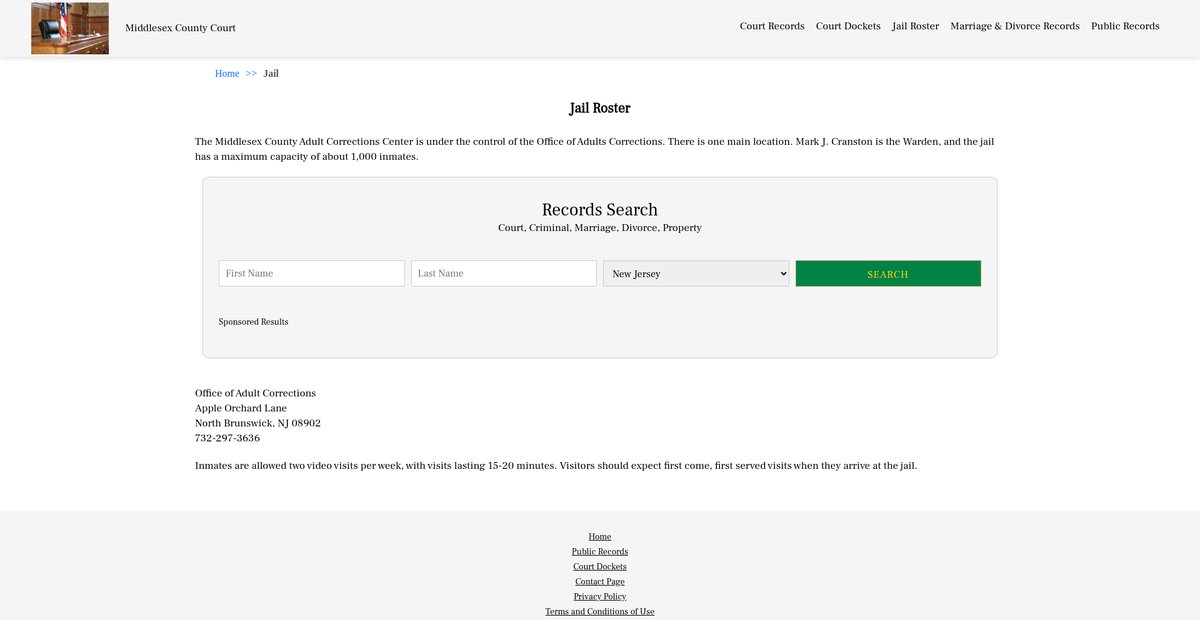The width and height of the screenshot is (1200, 620).
Task: Focus the First Name field
Action: tap(312, 274)
